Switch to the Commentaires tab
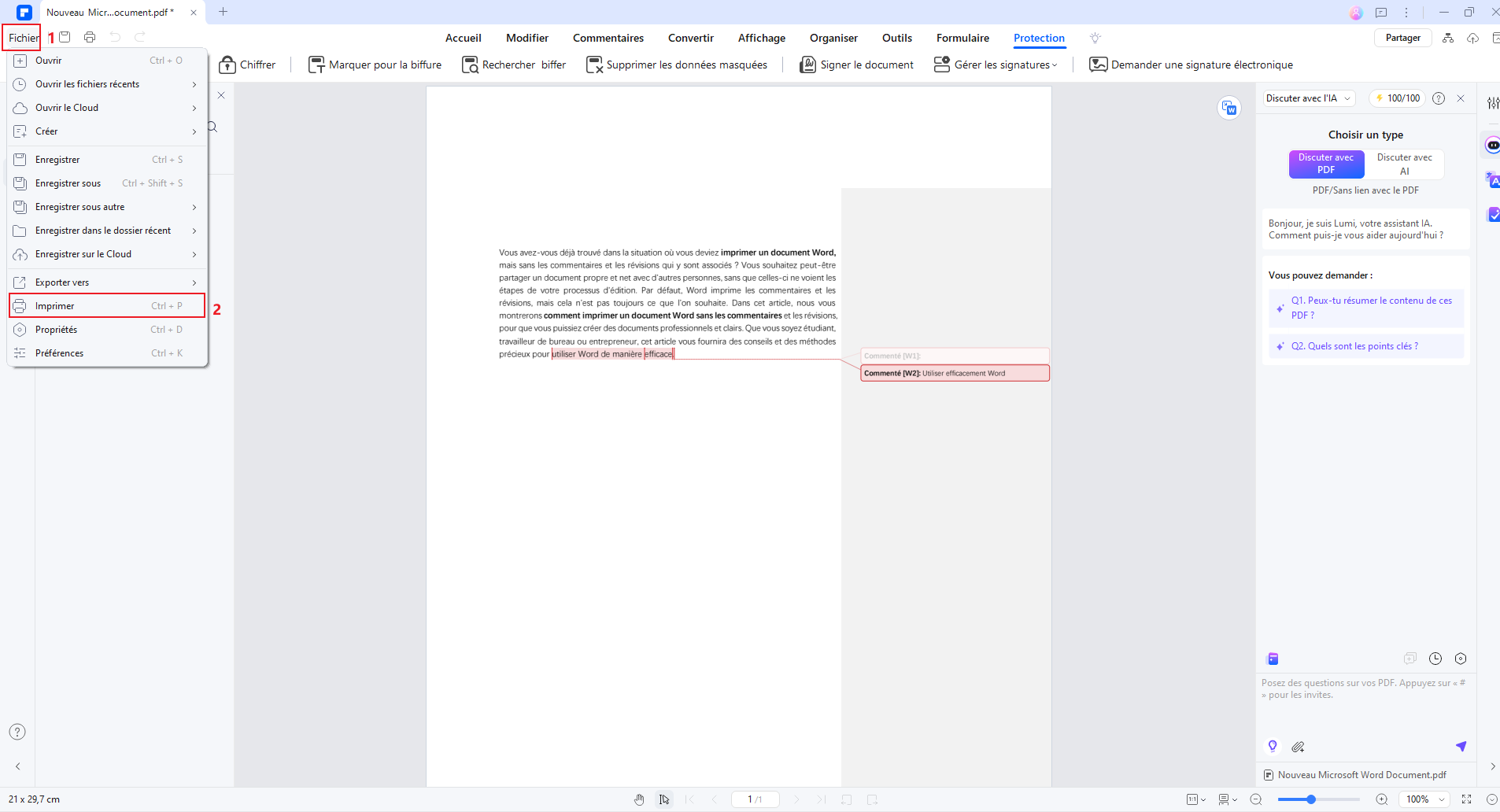Screen dimensions: 1500x812 tap(608, 38)
